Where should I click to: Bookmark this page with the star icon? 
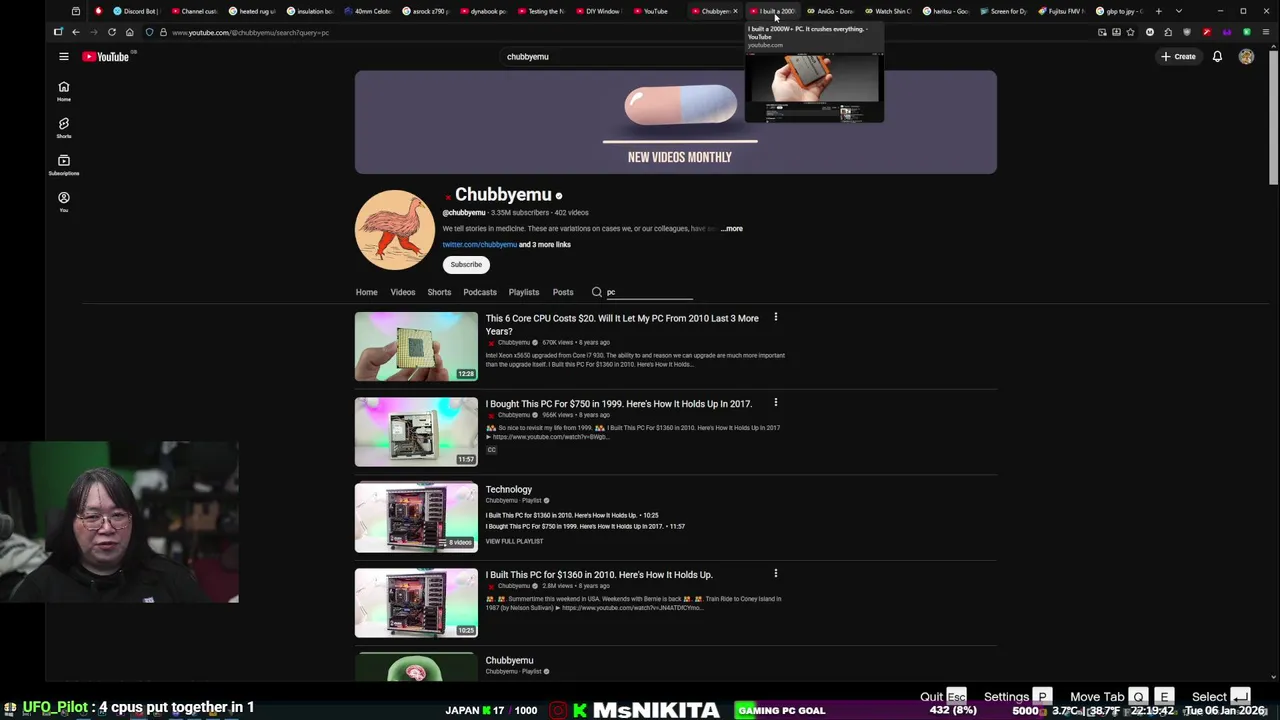click(1131, 32)
